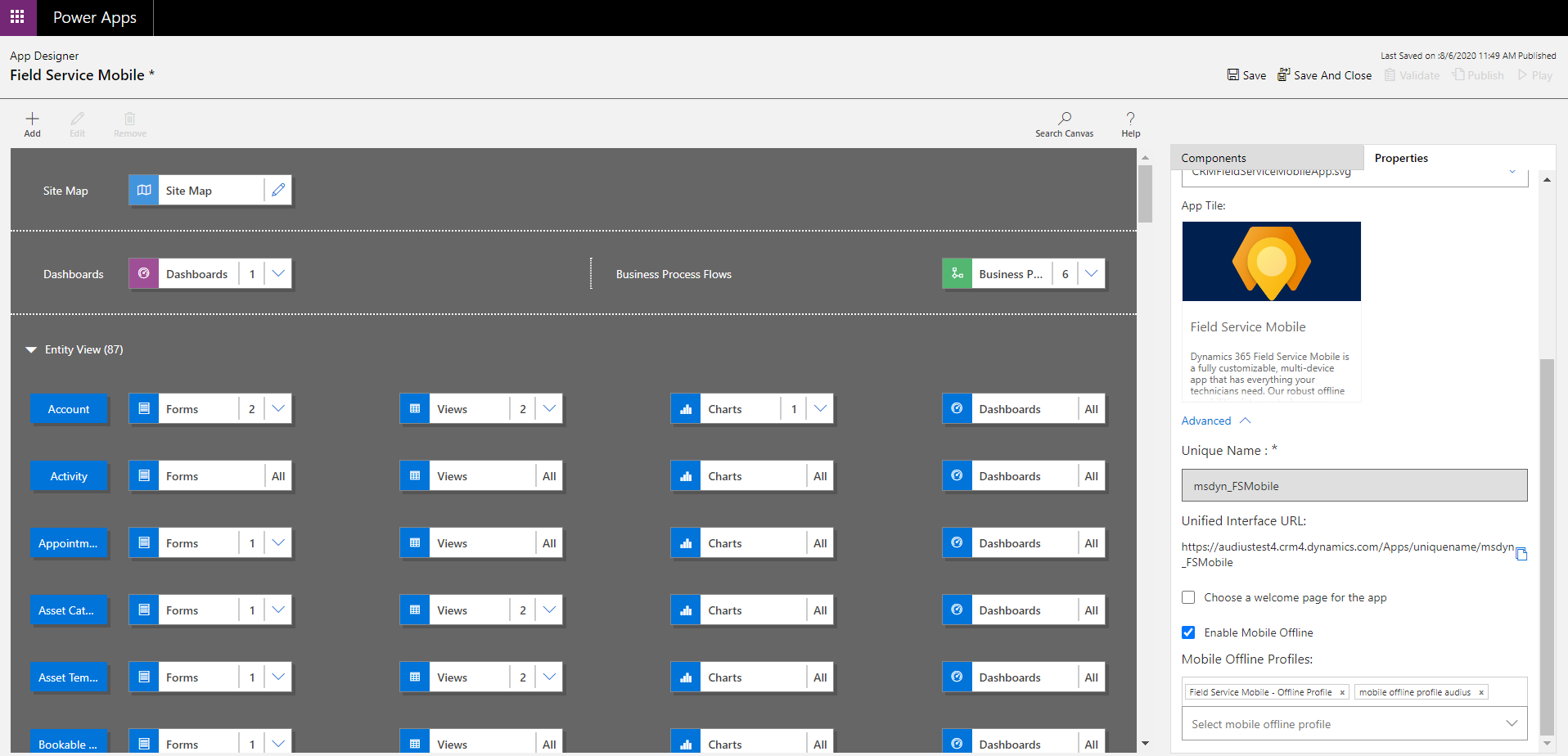Click the Business Process Flows branch icon
This screenshot has height=756, width=1568.
(x=957, y=273)
